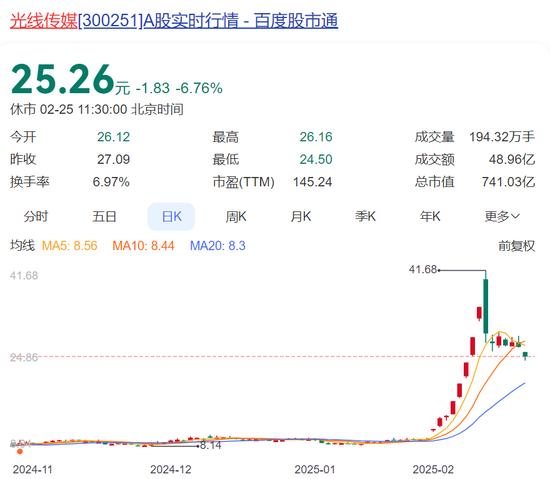Click the 2025-02 date axis label

[433, 469]
